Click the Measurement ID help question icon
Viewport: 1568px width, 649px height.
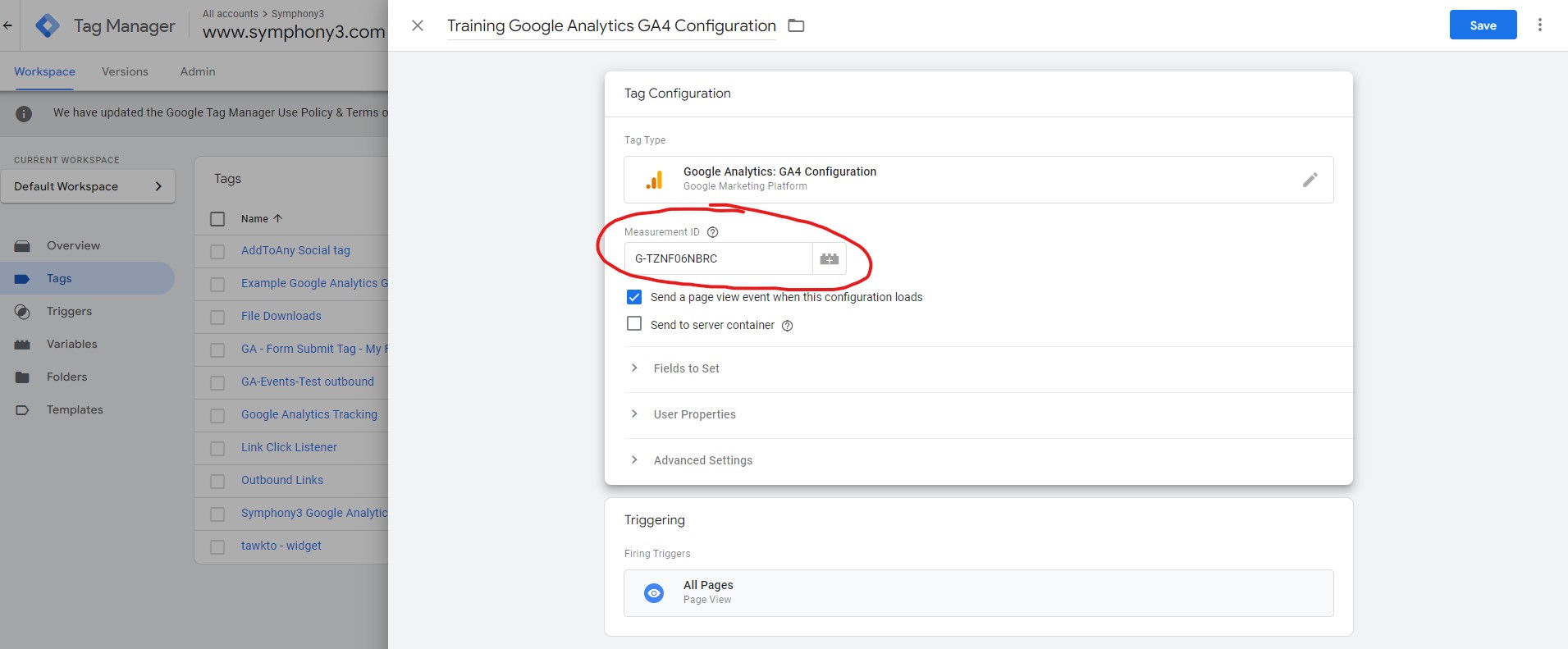tap(713, 232)
